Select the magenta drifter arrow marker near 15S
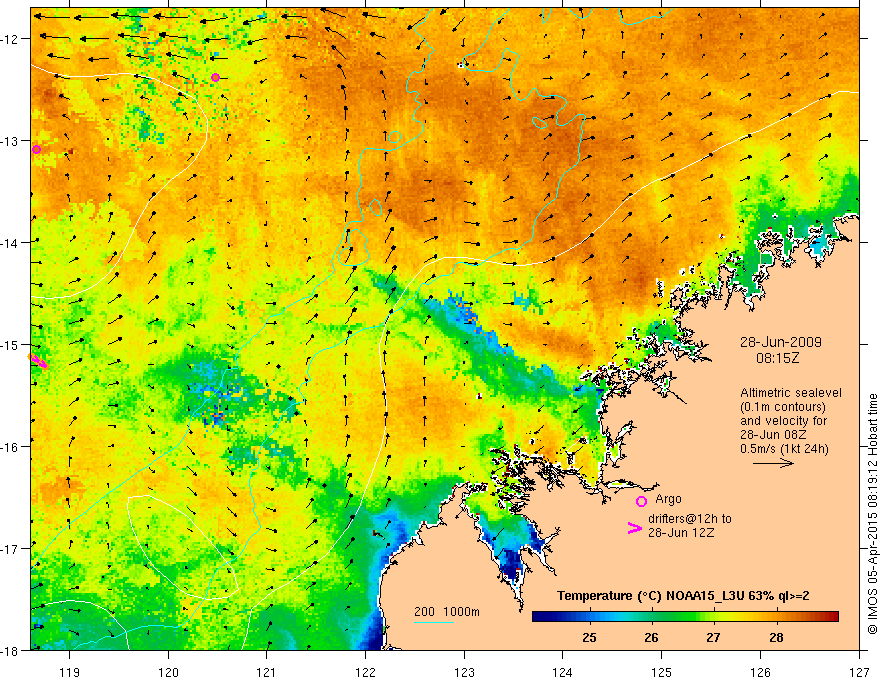This screenshot has width=880, height=680. coord(38,361)
